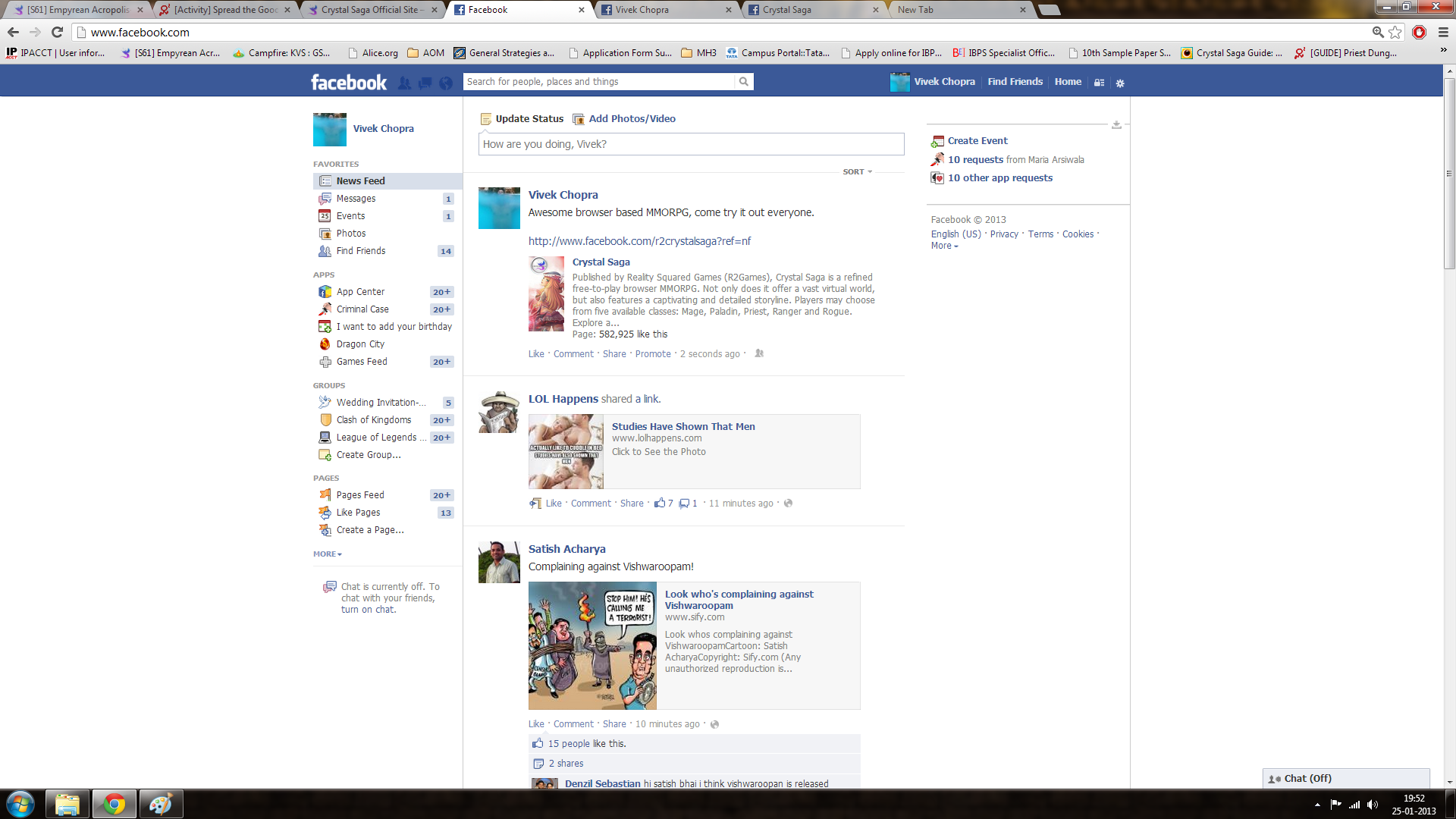1456x819 pixels.
Task: Open Messages in the Favorites sidebar
Action: [x=356, y=199]
